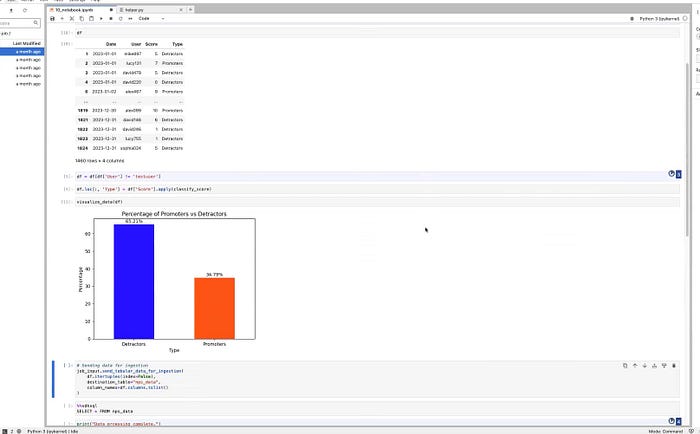Run the selected cell
This screenshot has height=434, width=700.
click(101, 19)
